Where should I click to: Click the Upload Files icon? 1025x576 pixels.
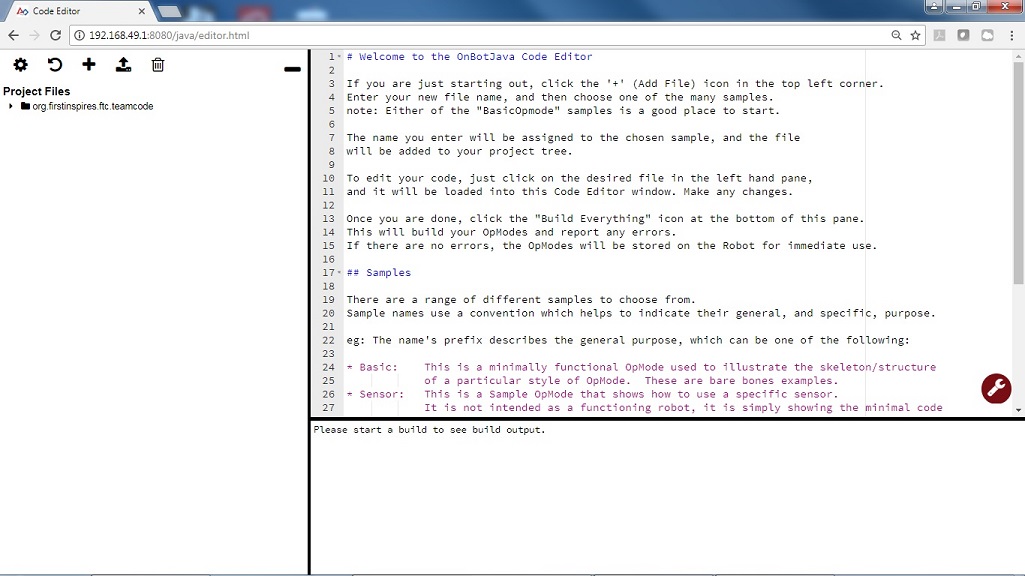pyautogui.click(x=123, y=64)
